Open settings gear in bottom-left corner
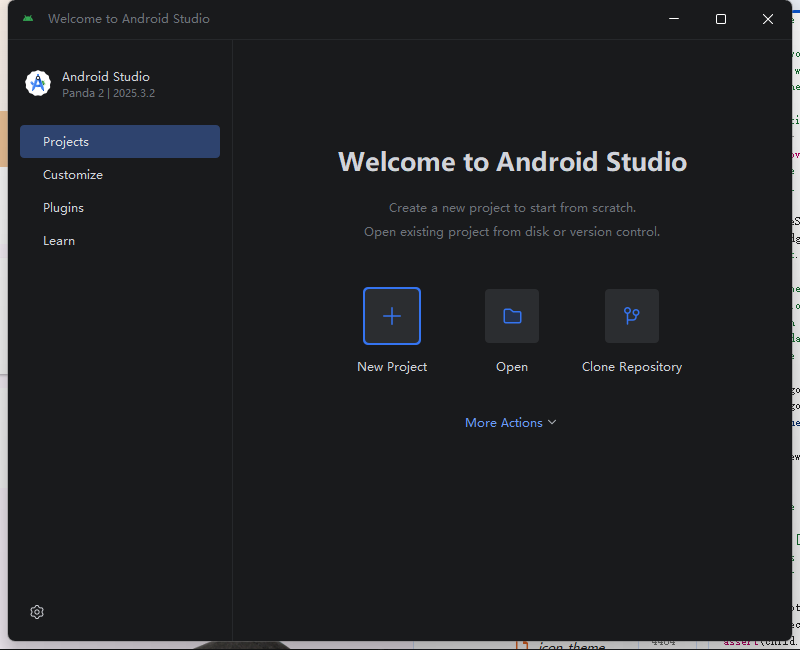This screenshot has width=800, height=650. click(37, 612)
